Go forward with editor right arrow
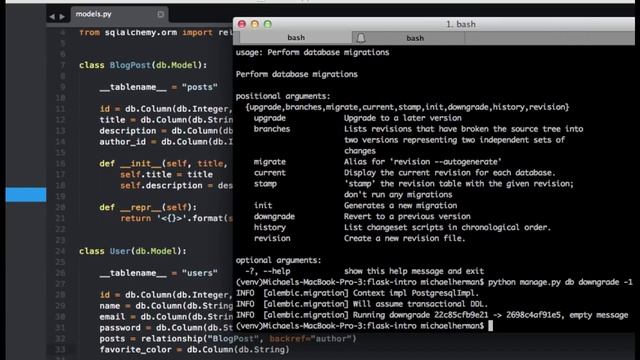 click(x=62, y=17)
